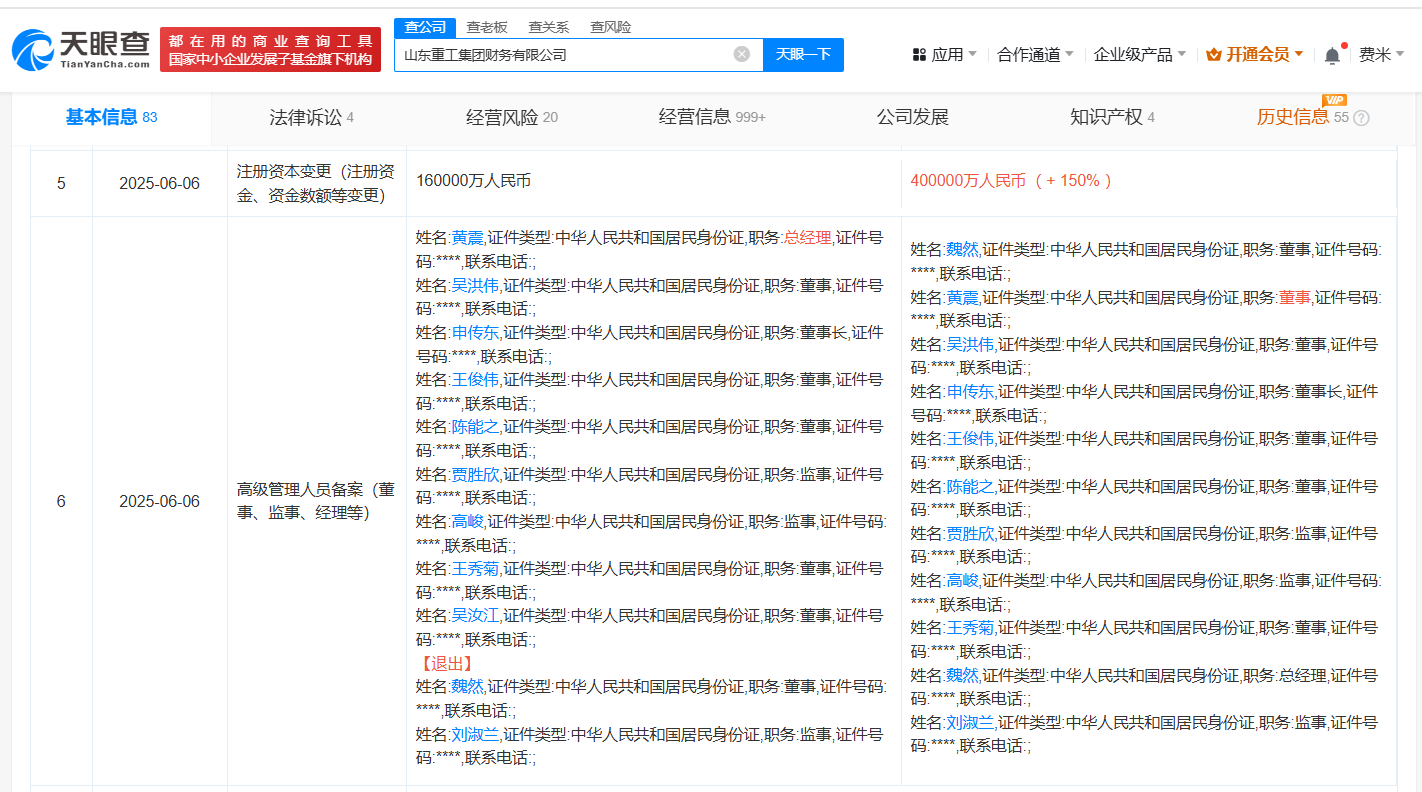The width and height of the screenshot is (1422, 792).
Task: Open the 吴汝江 person link
Action: (x=475, y=615)
